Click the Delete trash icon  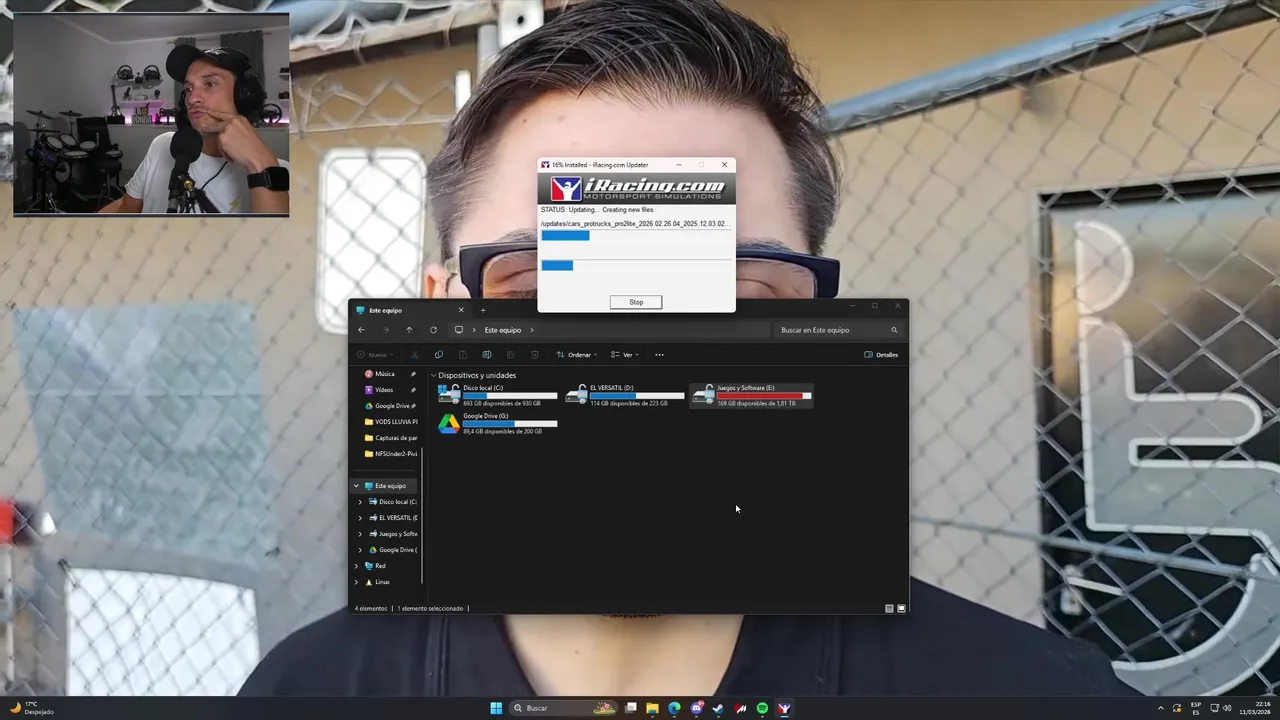pos(535,355)
